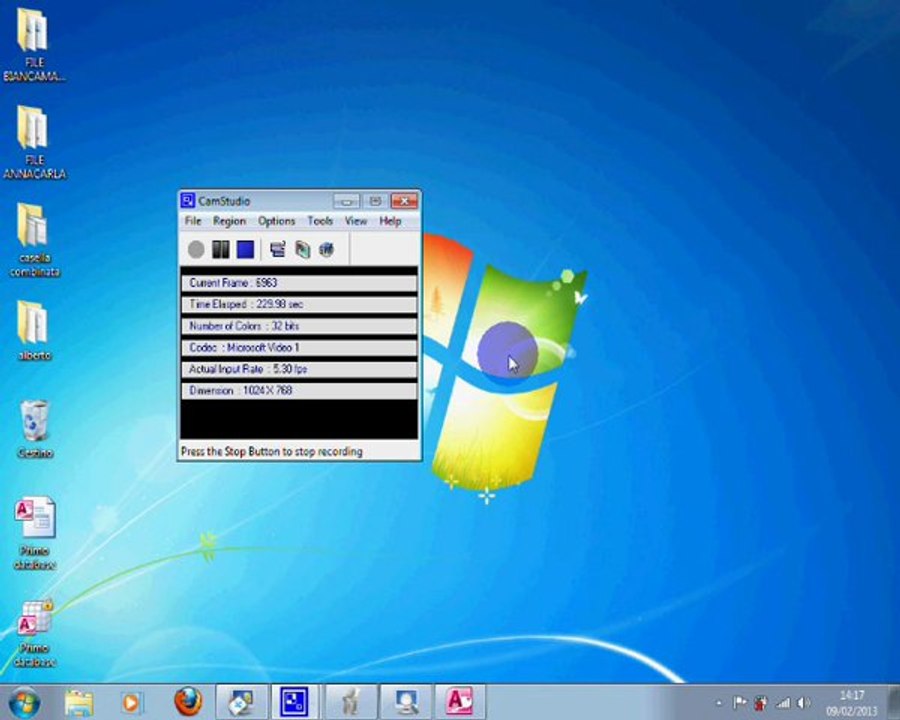The image size is (900, 720).
Task: Select the locked Primo database icon
Action: pos(34,633)
